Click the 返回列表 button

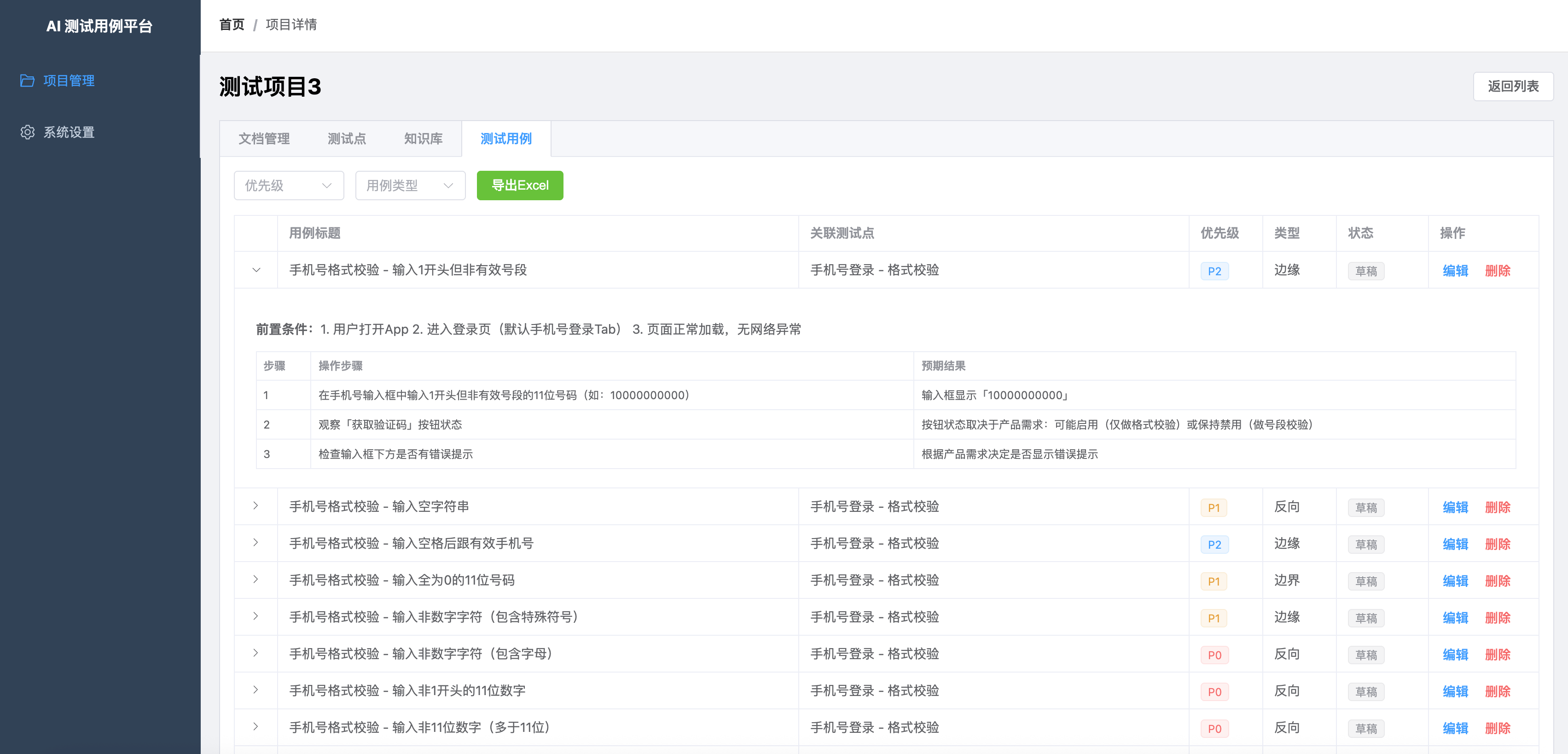1513,87
